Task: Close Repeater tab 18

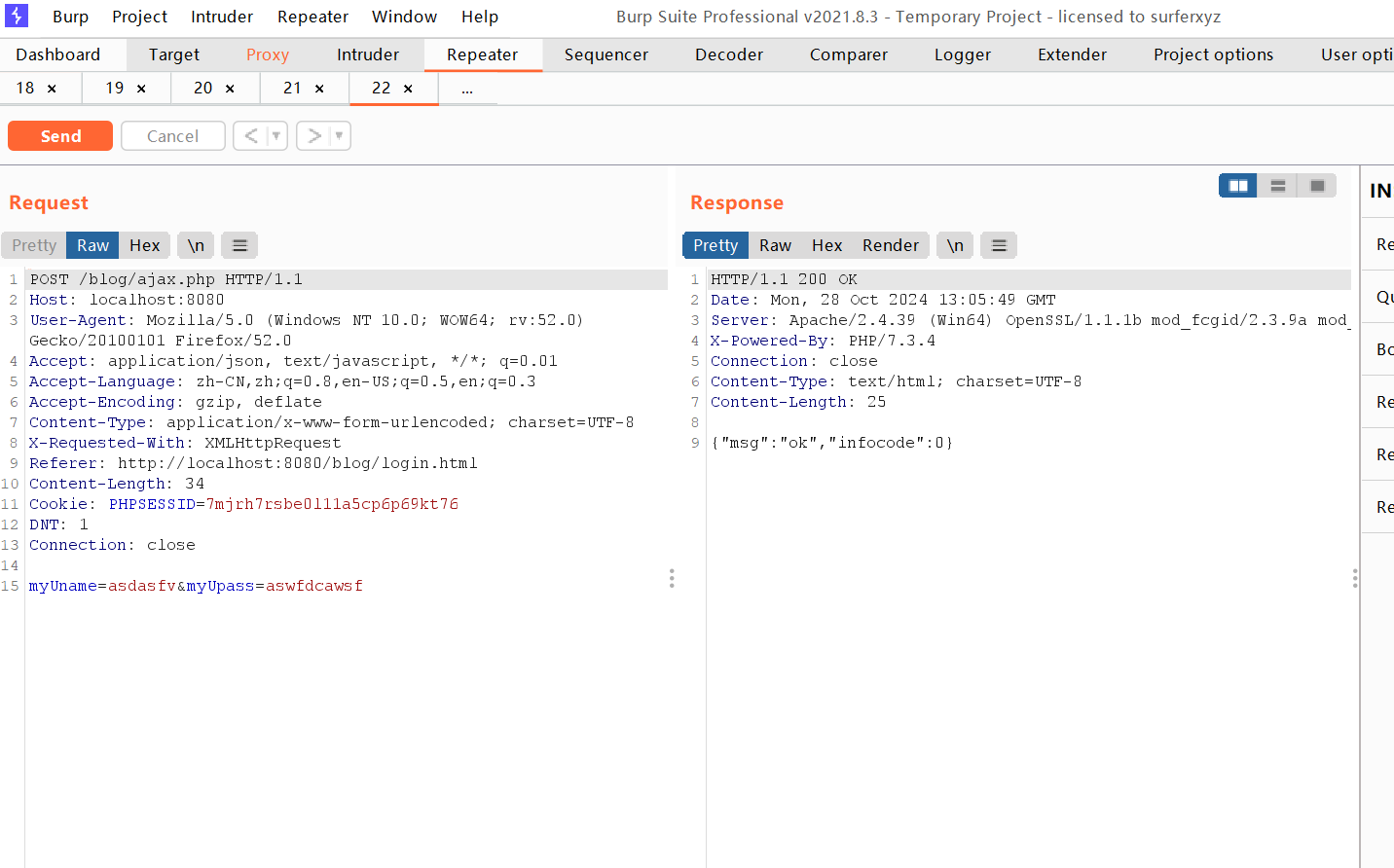Action: [52, 89]
